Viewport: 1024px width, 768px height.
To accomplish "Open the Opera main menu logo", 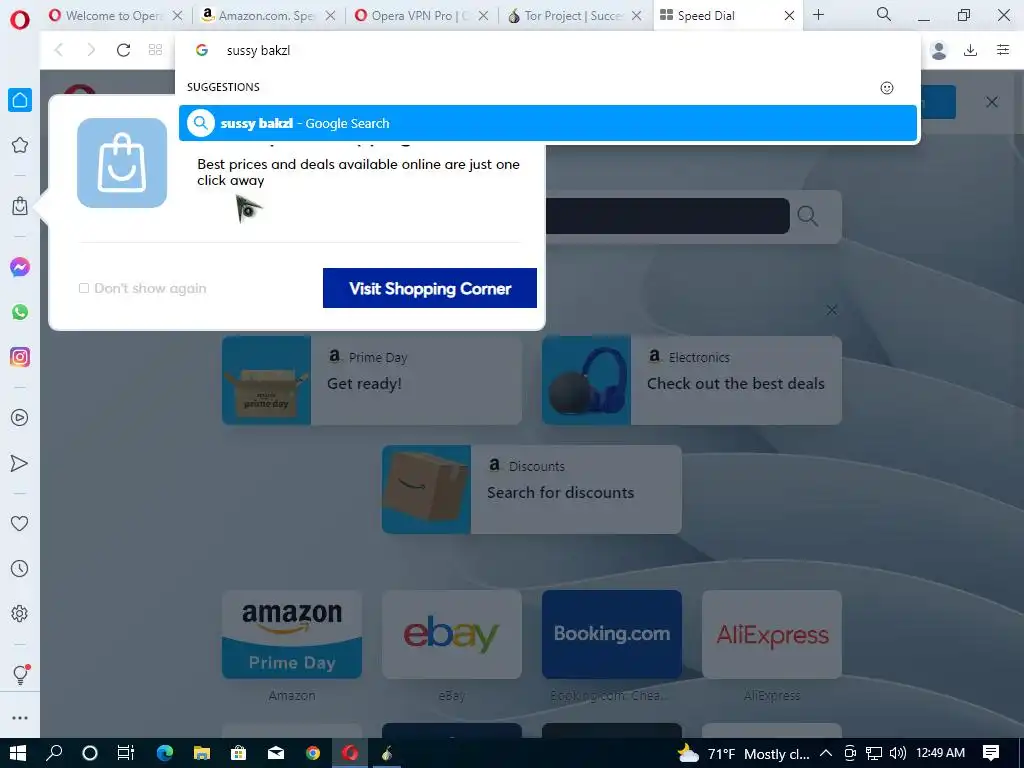I will [20, 19].
